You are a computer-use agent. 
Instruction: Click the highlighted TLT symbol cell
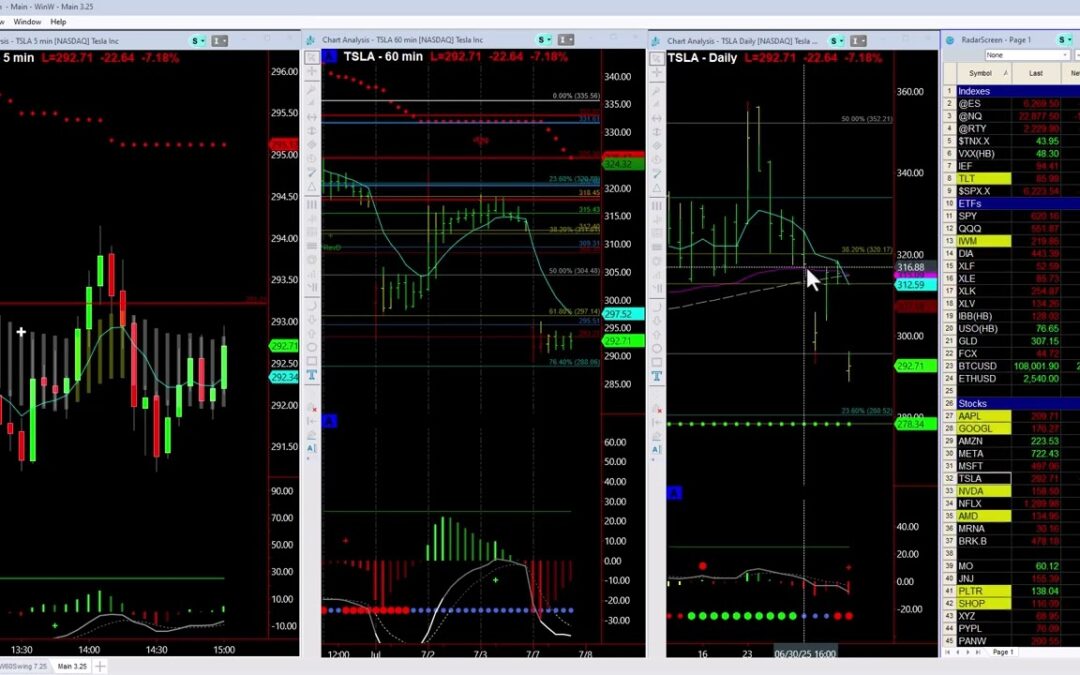click(984, 178)
